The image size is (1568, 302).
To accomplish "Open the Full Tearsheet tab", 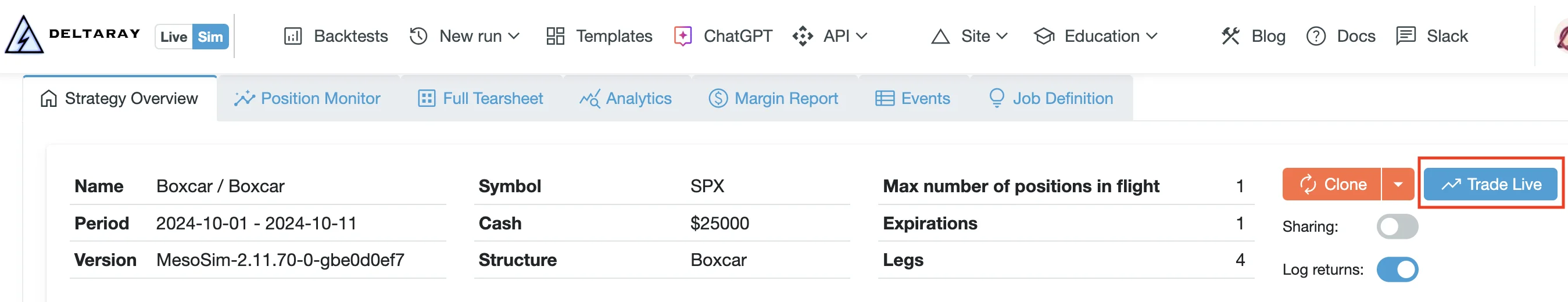I will click(x=481, y=99).
